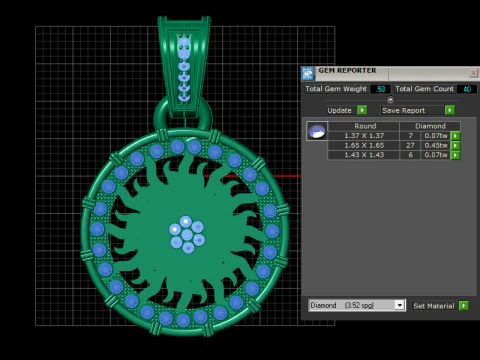The width and height of the screenshot is (480, 360).
Task: Click the Round column header
Action: (365, 126)
